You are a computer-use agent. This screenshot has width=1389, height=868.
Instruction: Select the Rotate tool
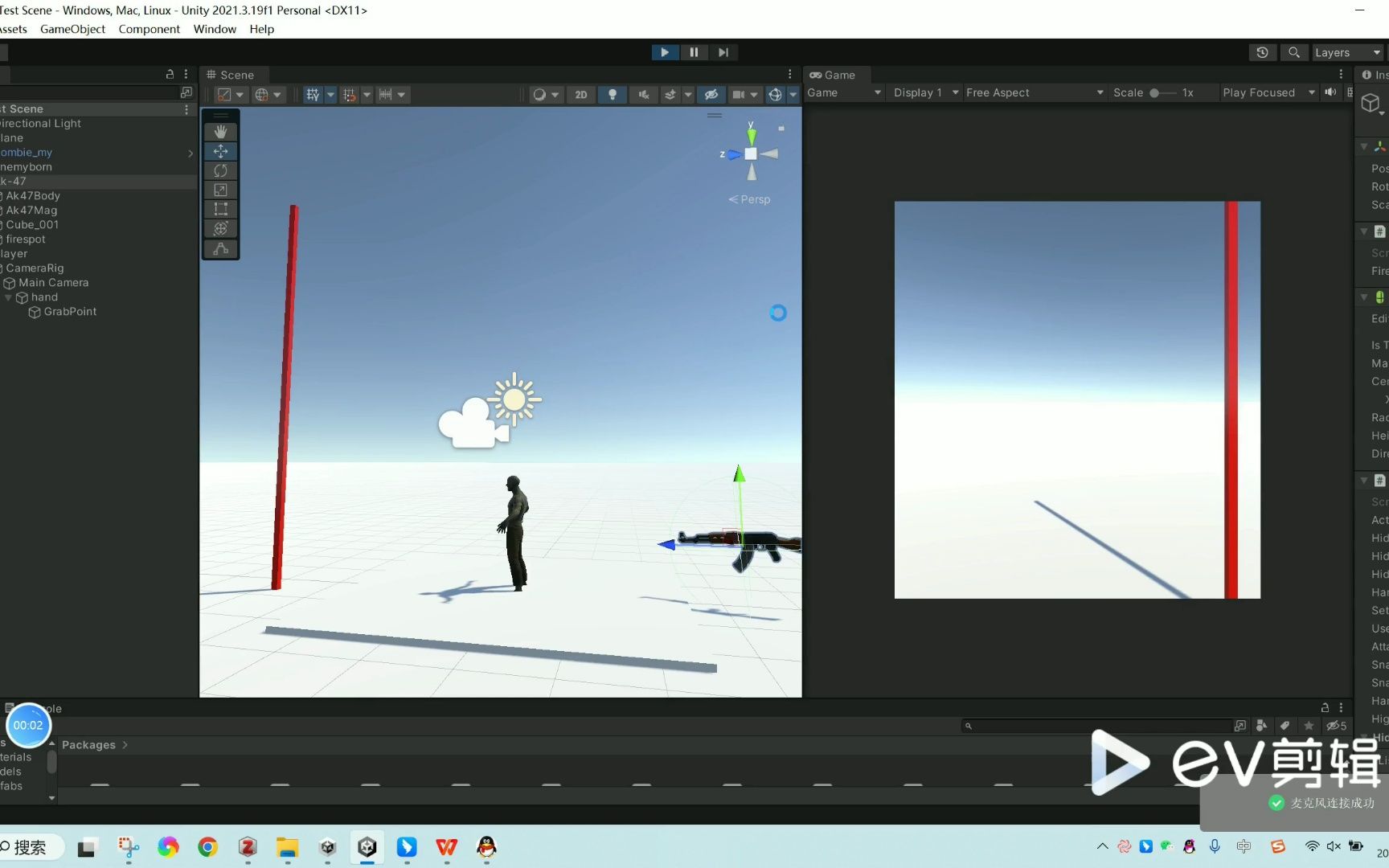(220, 170)
